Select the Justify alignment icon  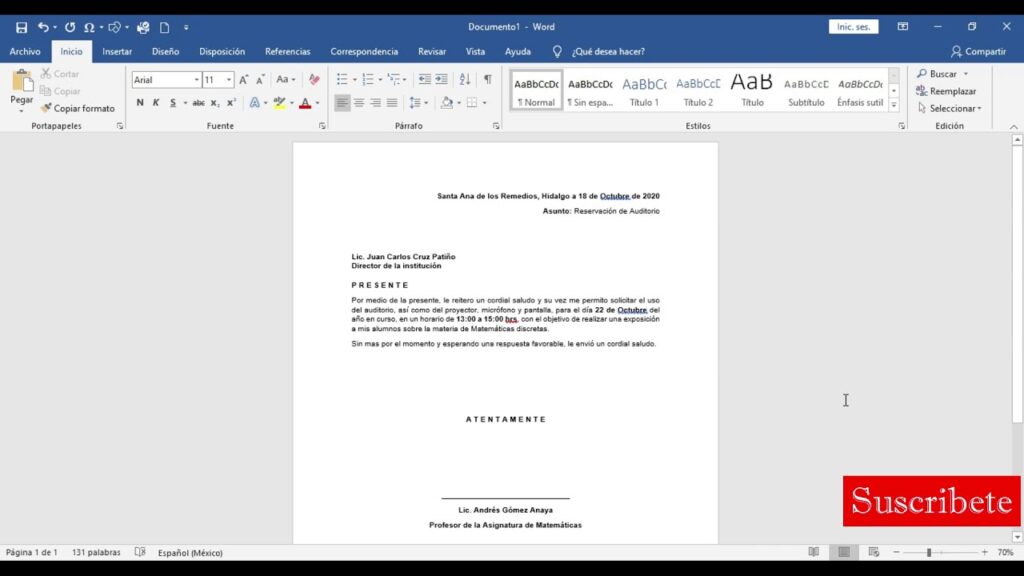392,103
